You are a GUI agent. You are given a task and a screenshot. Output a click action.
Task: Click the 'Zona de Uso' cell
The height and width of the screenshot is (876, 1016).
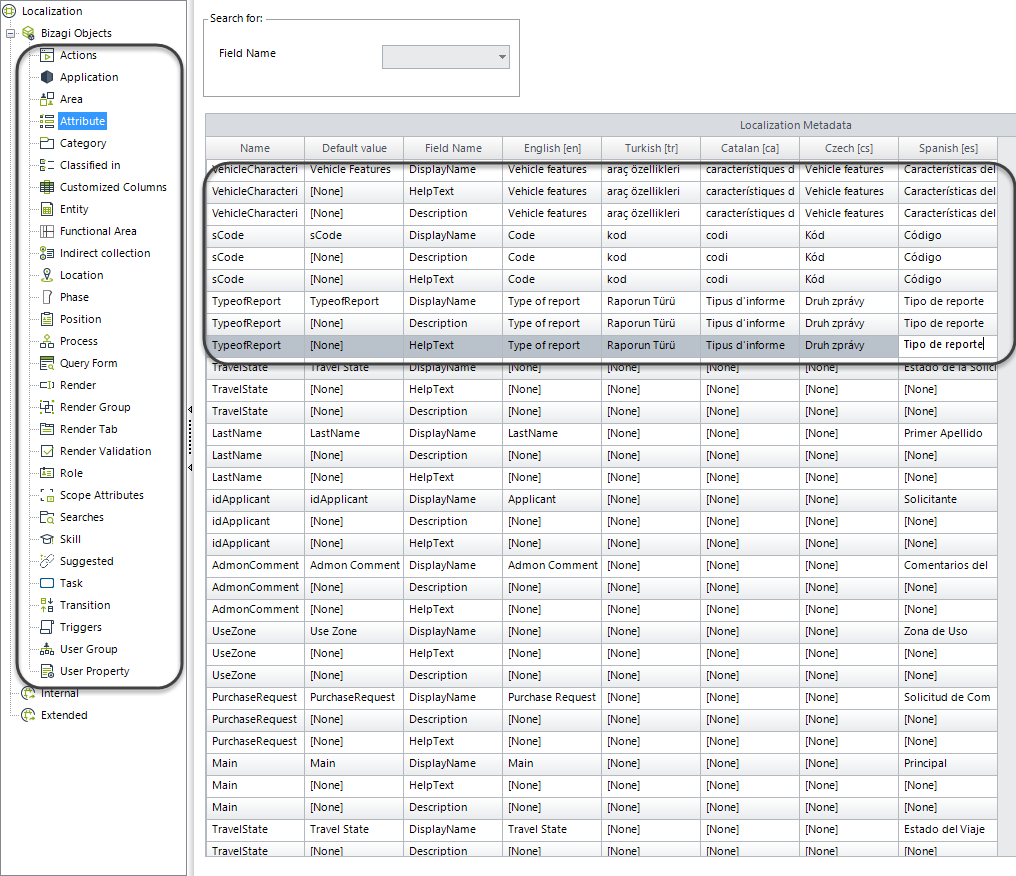tap(948, 632)
